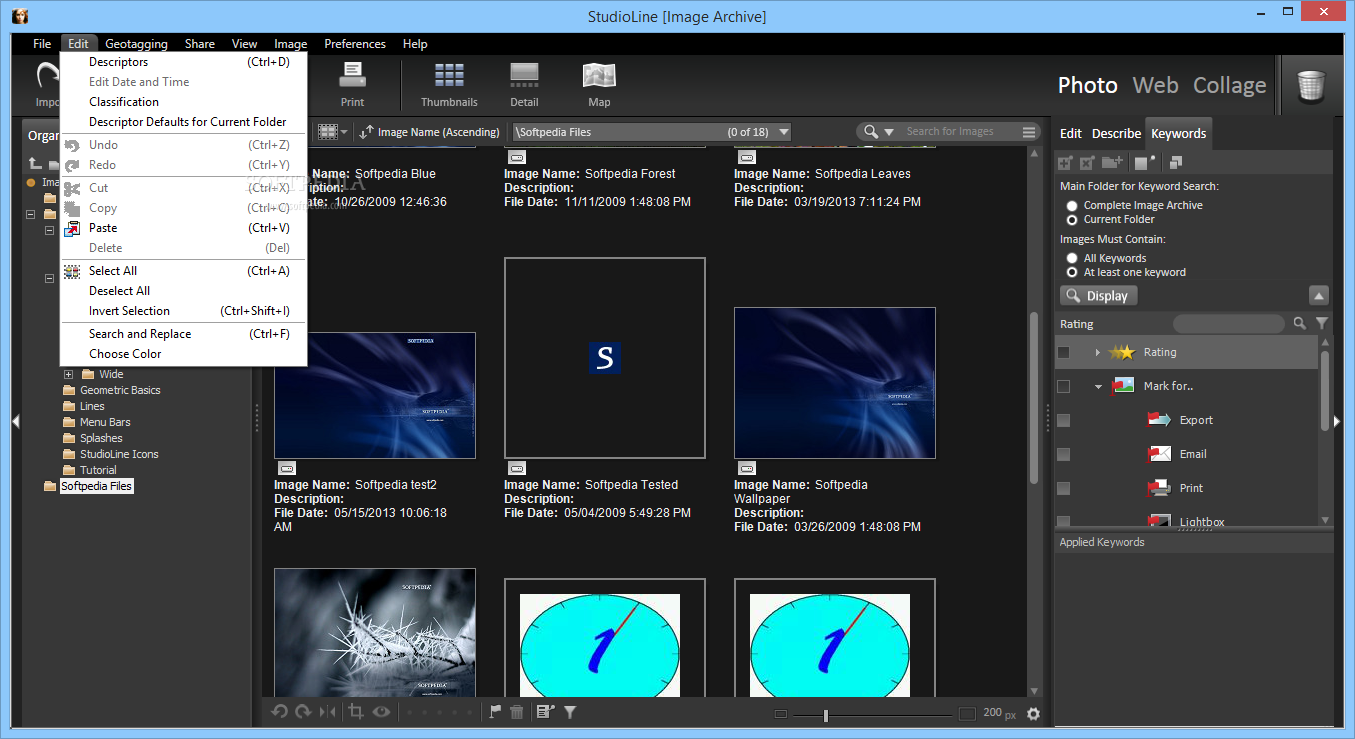Click the flag marking icon in bottom toolbar
1355x739 pixels.
pos(495,712)
